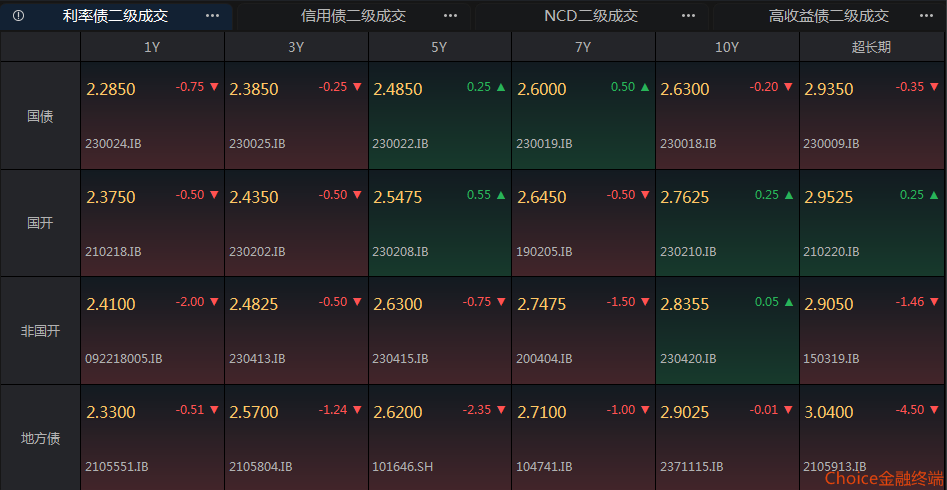Select the 10Y column header
Viewport: 947px width, 490px height.
[x=727, y=47]
